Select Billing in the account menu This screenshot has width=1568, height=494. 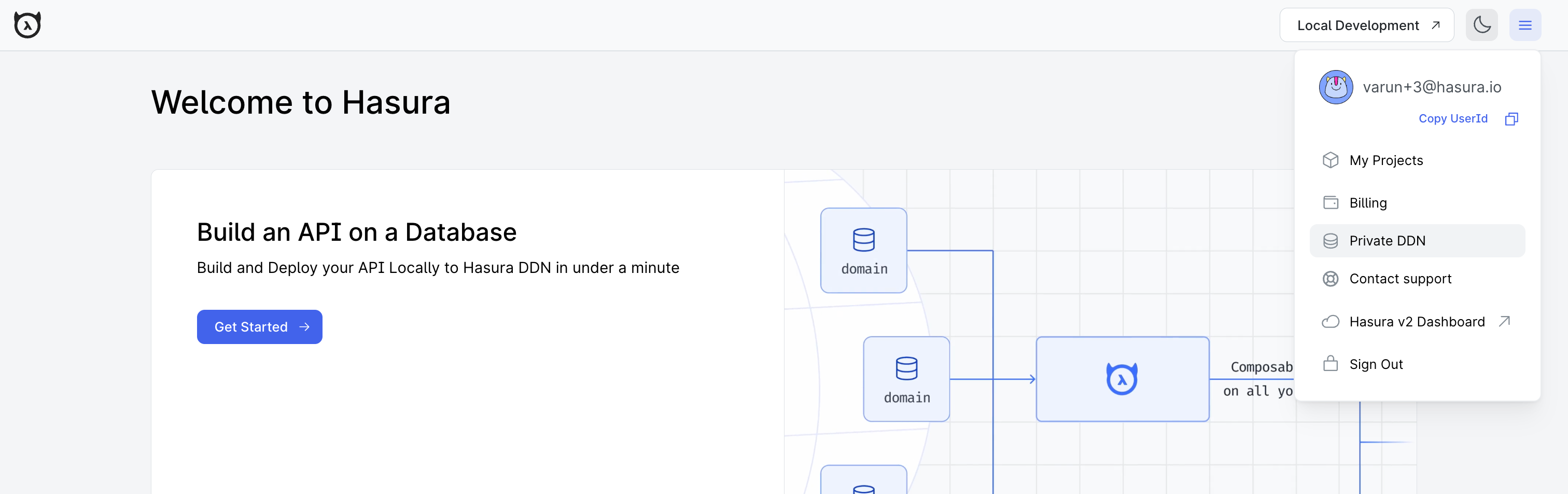click(1417, 203)
